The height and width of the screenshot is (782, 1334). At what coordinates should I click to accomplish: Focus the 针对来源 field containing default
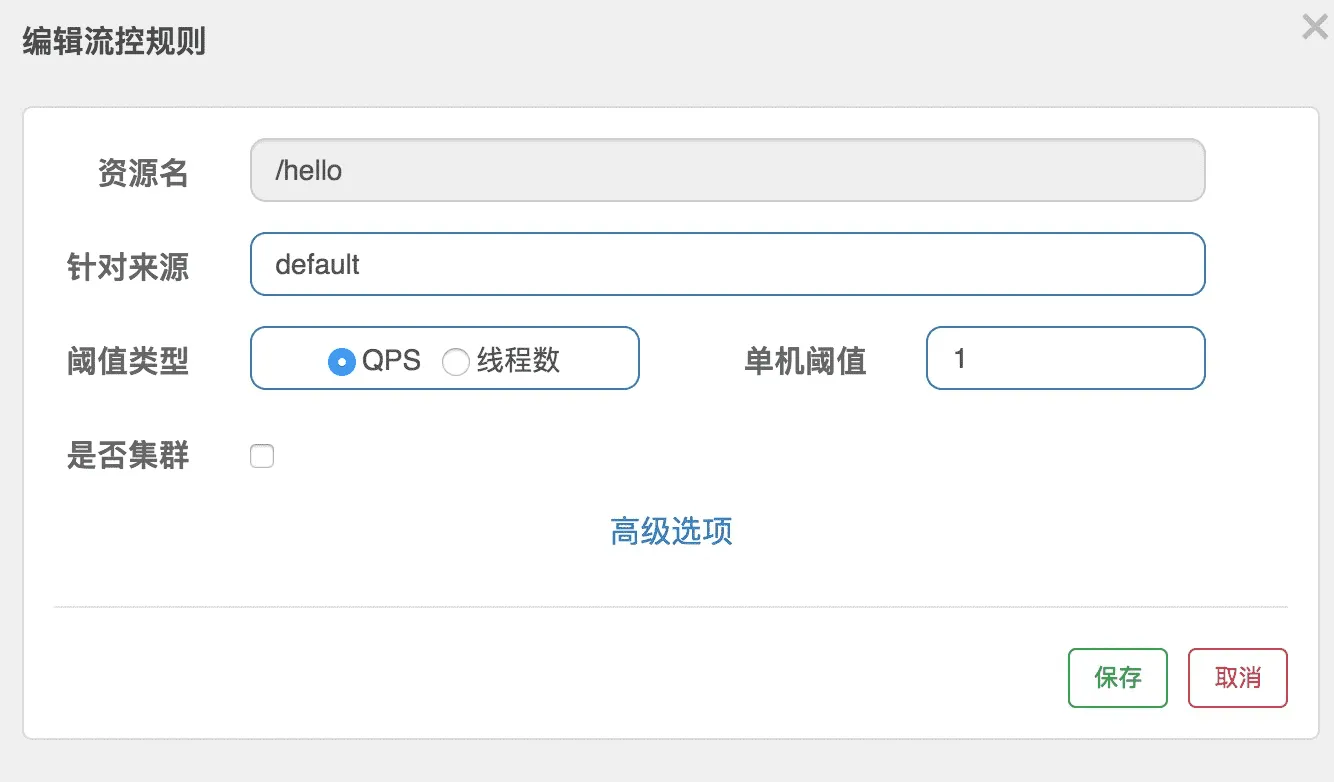pyautogui.click(x=727, y=265)
